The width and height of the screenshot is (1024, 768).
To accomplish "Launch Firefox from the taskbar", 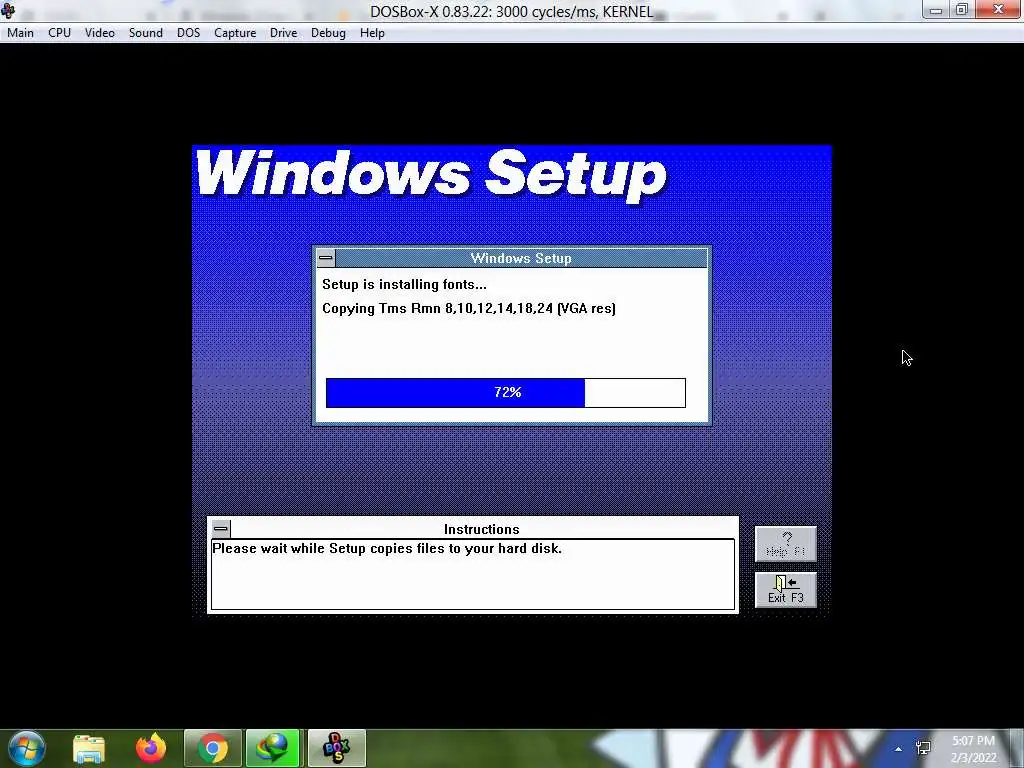I will coord(151,748).
